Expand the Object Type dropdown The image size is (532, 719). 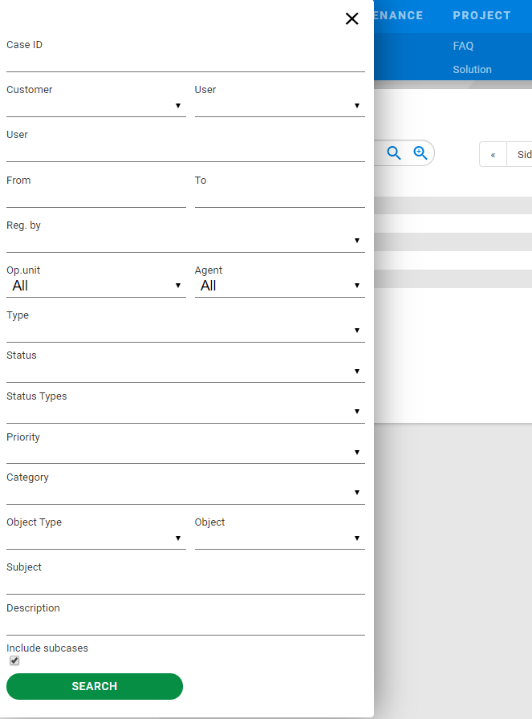96,538
